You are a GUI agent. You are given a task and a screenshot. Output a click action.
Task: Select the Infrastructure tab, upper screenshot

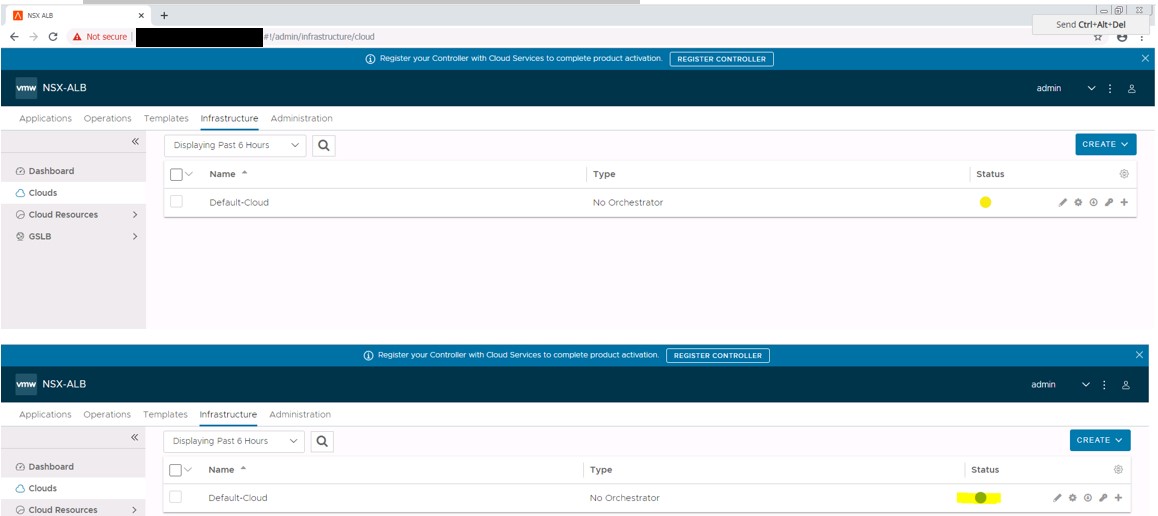point(230,118)
